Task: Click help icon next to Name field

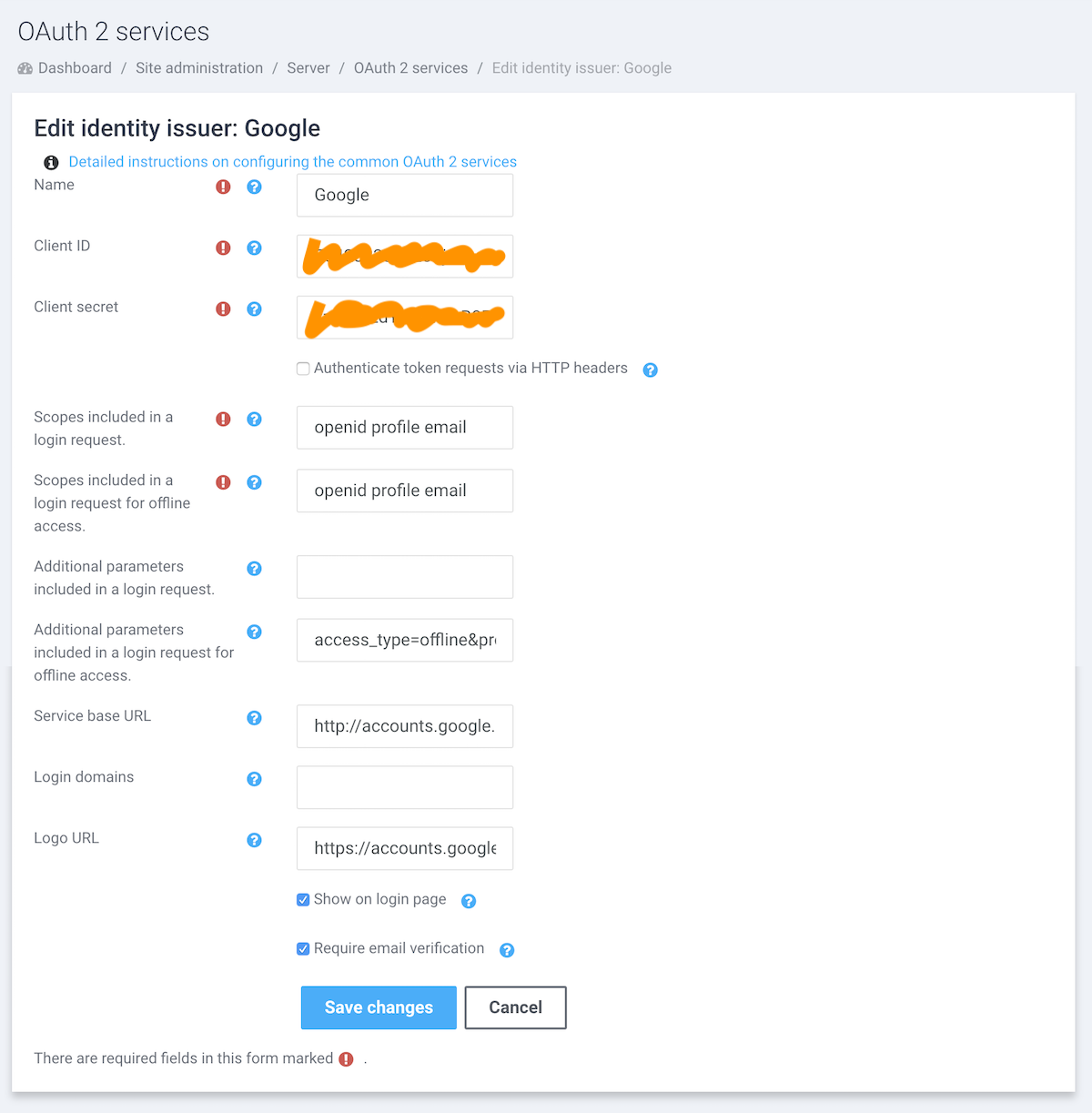Action: click(x=255, y=187)
